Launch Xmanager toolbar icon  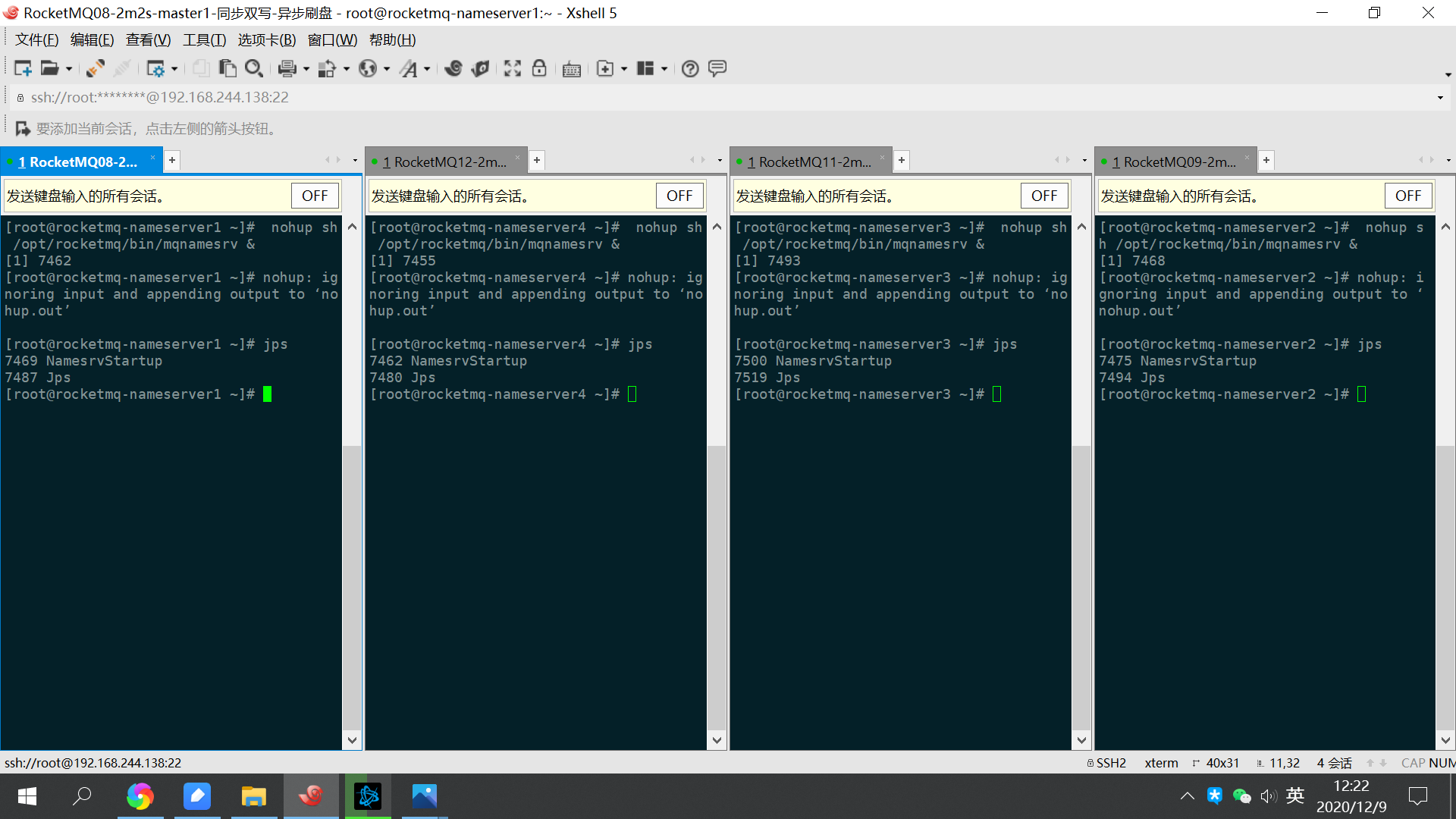click(480, 68)
